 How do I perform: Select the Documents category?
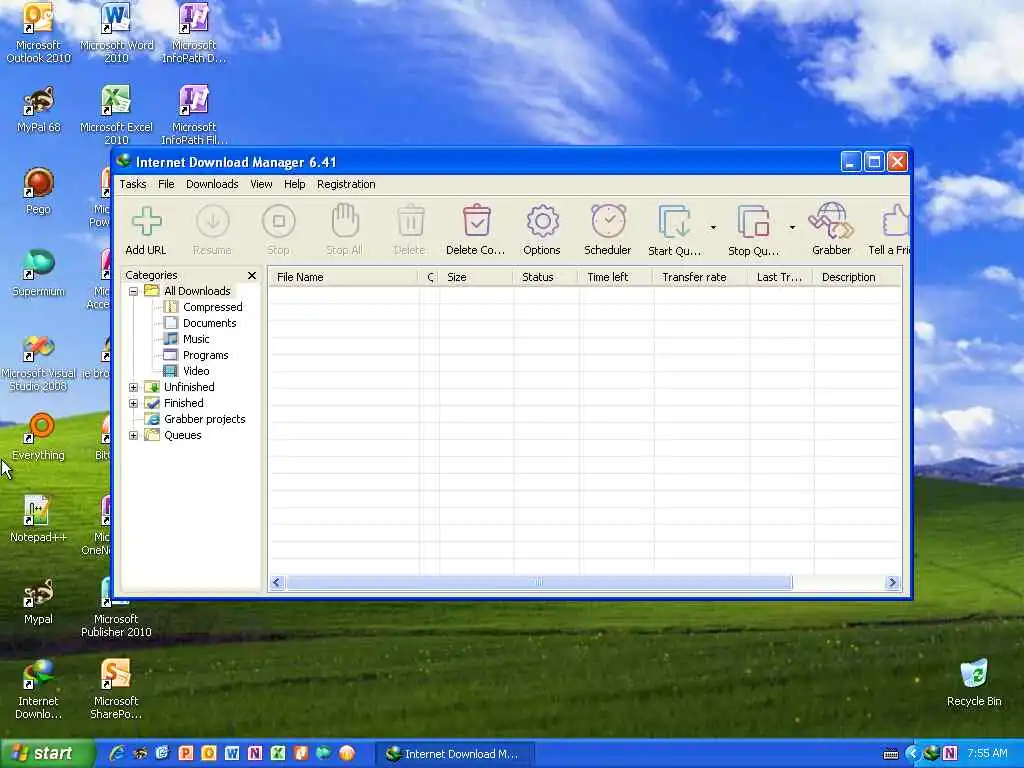[x=210, y=323]
